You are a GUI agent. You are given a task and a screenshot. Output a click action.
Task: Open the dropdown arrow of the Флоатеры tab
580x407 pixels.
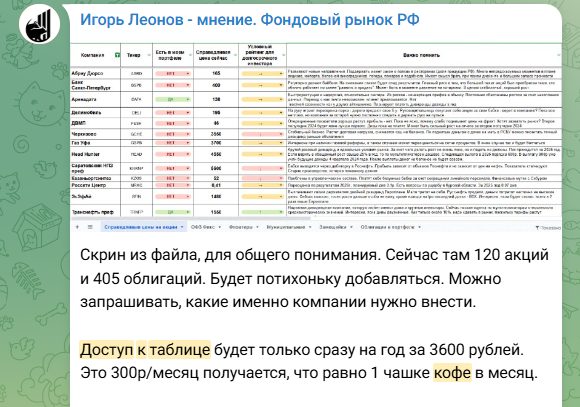pos(257,227)
